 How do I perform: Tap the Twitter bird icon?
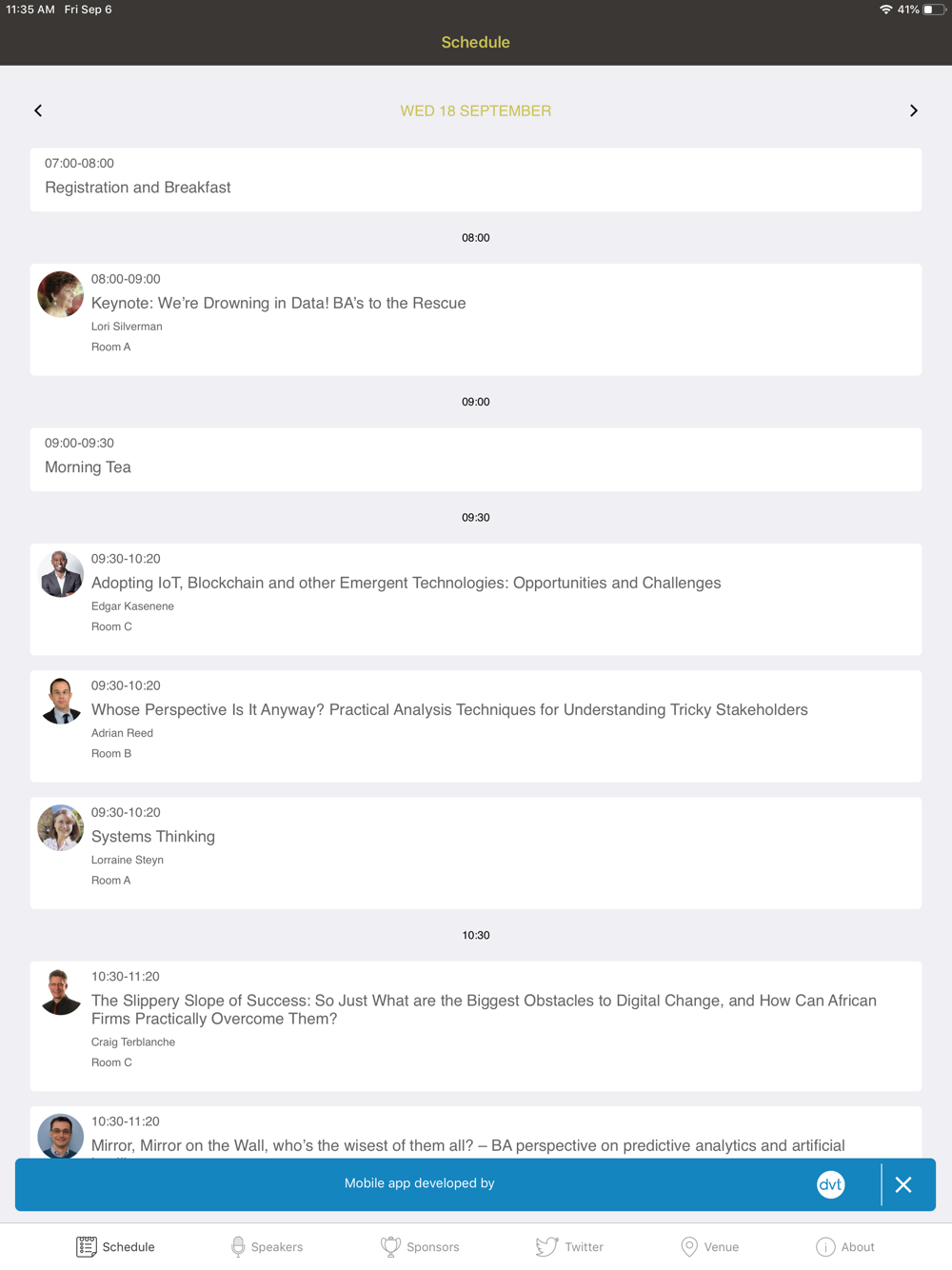coord(546,1246)
